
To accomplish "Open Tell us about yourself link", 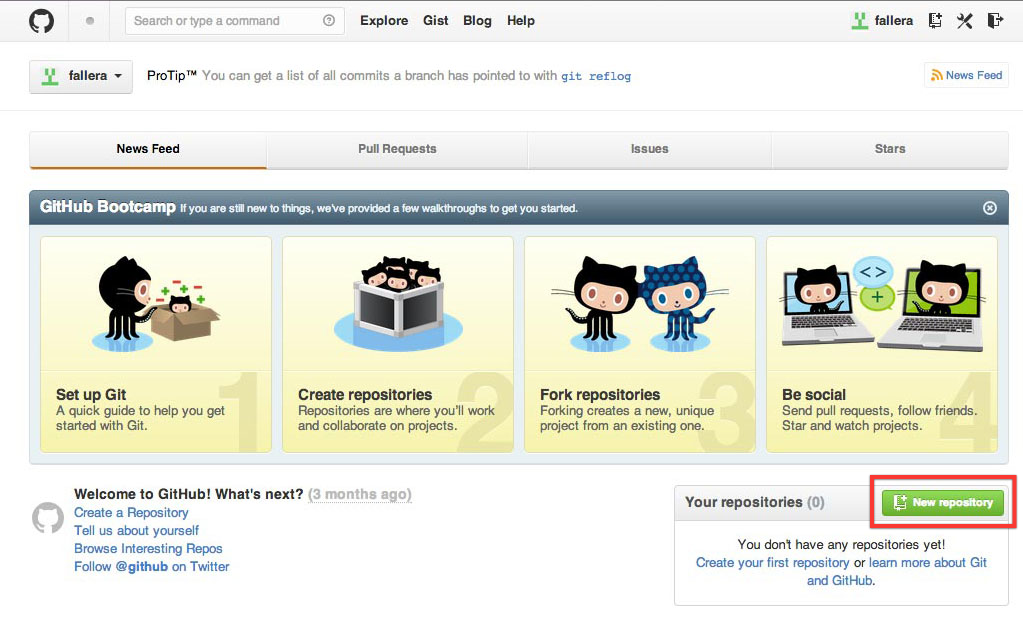I will [136, 531].
